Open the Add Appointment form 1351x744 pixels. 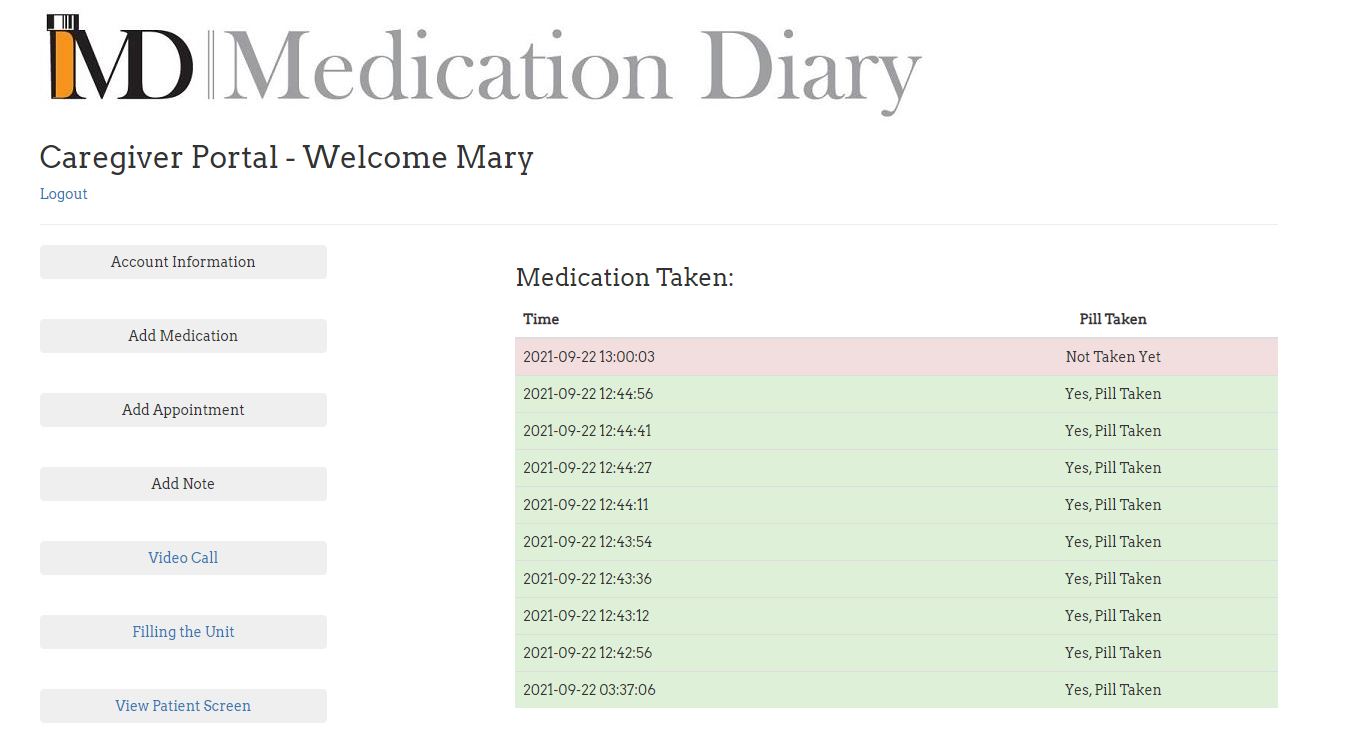[183, 410]
